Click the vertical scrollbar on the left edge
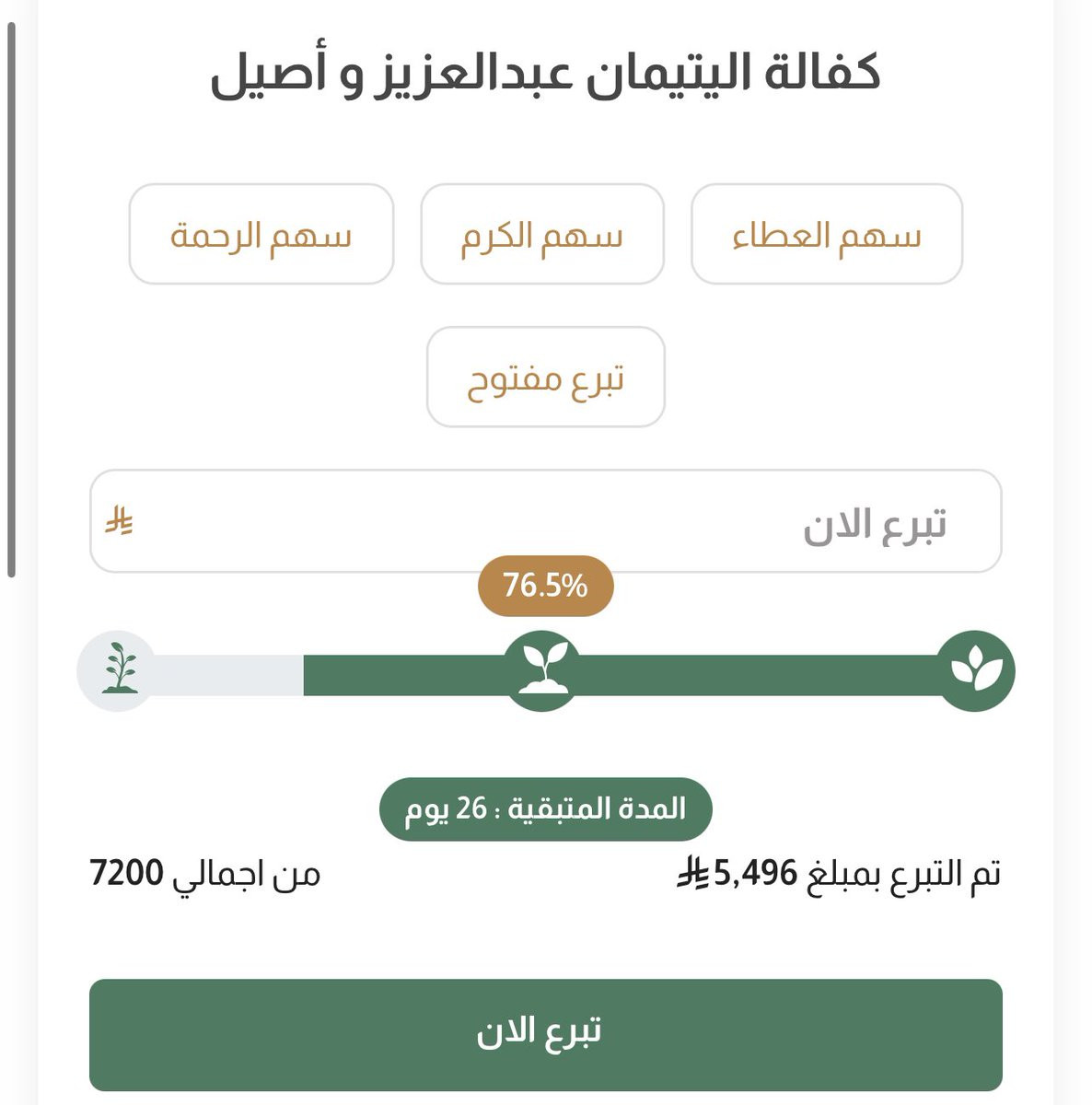Viewport: 1092px width, 1105px height. click(x=11, y=299)
